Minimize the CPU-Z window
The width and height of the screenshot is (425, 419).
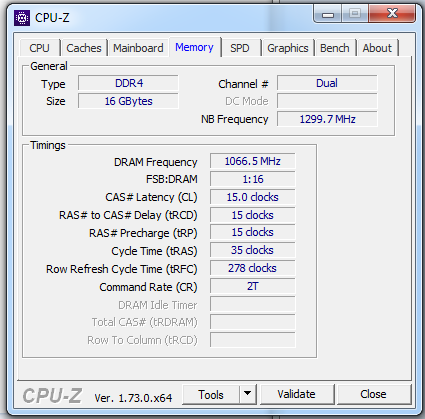328,14
